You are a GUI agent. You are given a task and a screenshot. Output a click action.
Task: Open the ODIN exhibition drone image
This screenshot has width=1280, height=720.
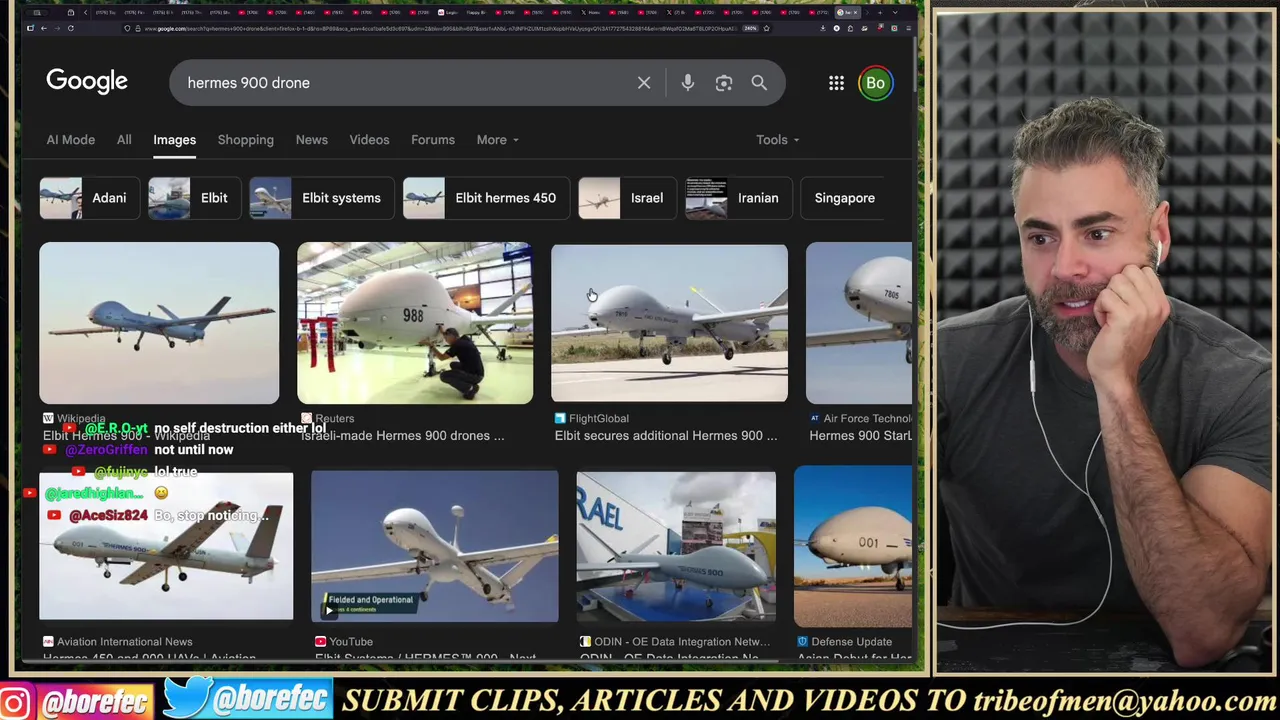(676, 546)
